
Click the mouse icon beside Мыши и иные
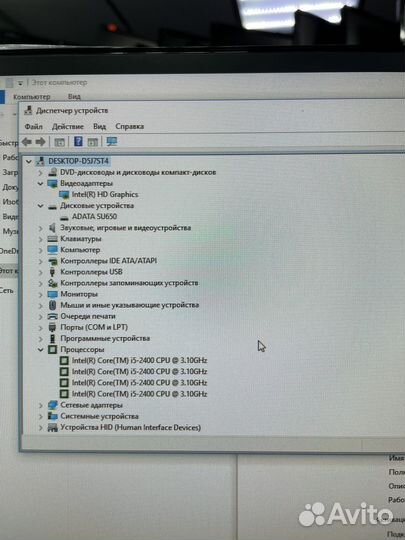click(x=52, y=305)
